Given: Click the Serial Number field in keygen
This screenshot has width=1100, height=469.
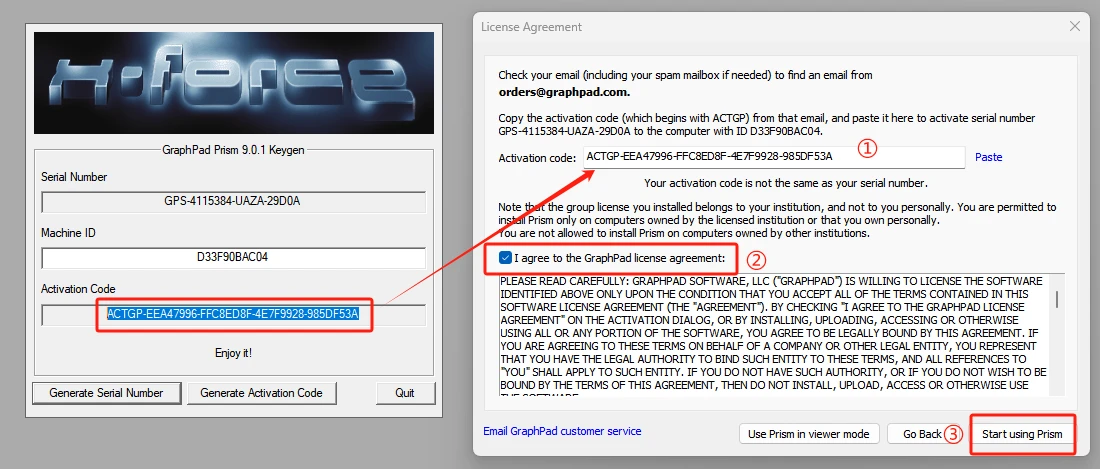Looking at the screenshot, I should (x=234, y=202).
